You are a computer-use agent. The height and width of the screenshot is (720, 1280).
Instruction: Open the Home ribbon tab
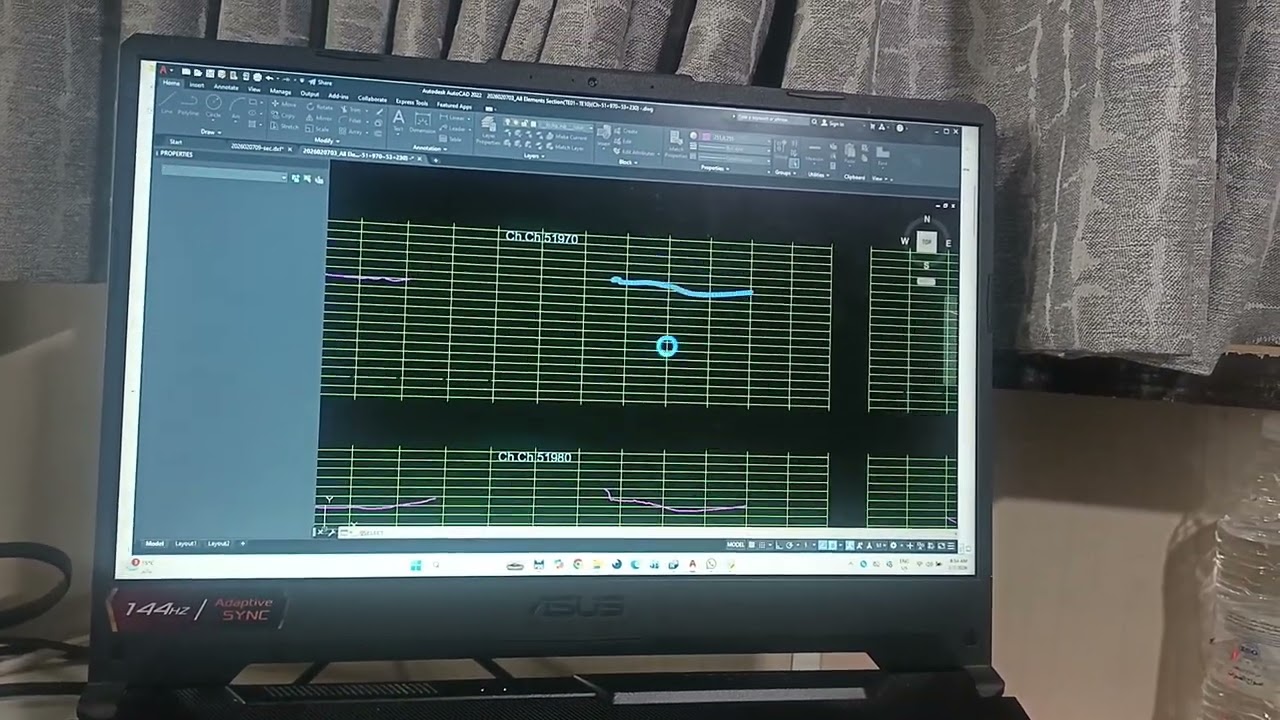171,83
